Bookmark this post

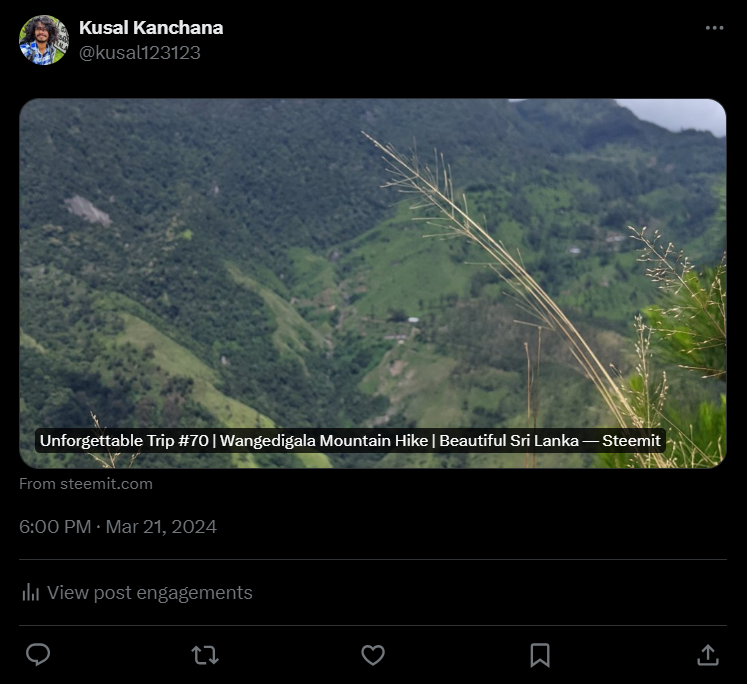coord(540,655)
